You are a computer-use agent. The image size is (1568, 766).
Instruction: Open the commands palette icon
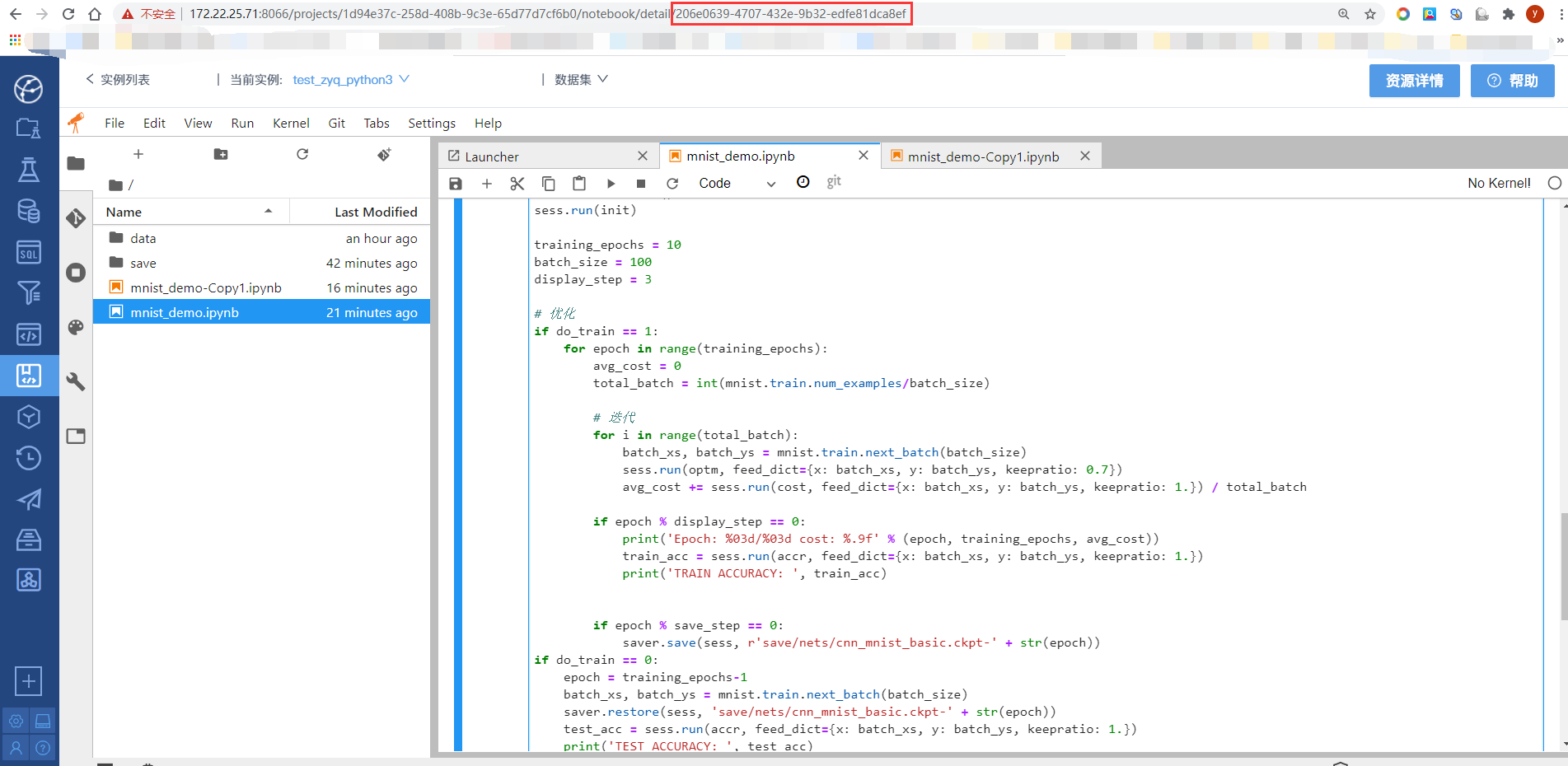[x=76, y=327]
